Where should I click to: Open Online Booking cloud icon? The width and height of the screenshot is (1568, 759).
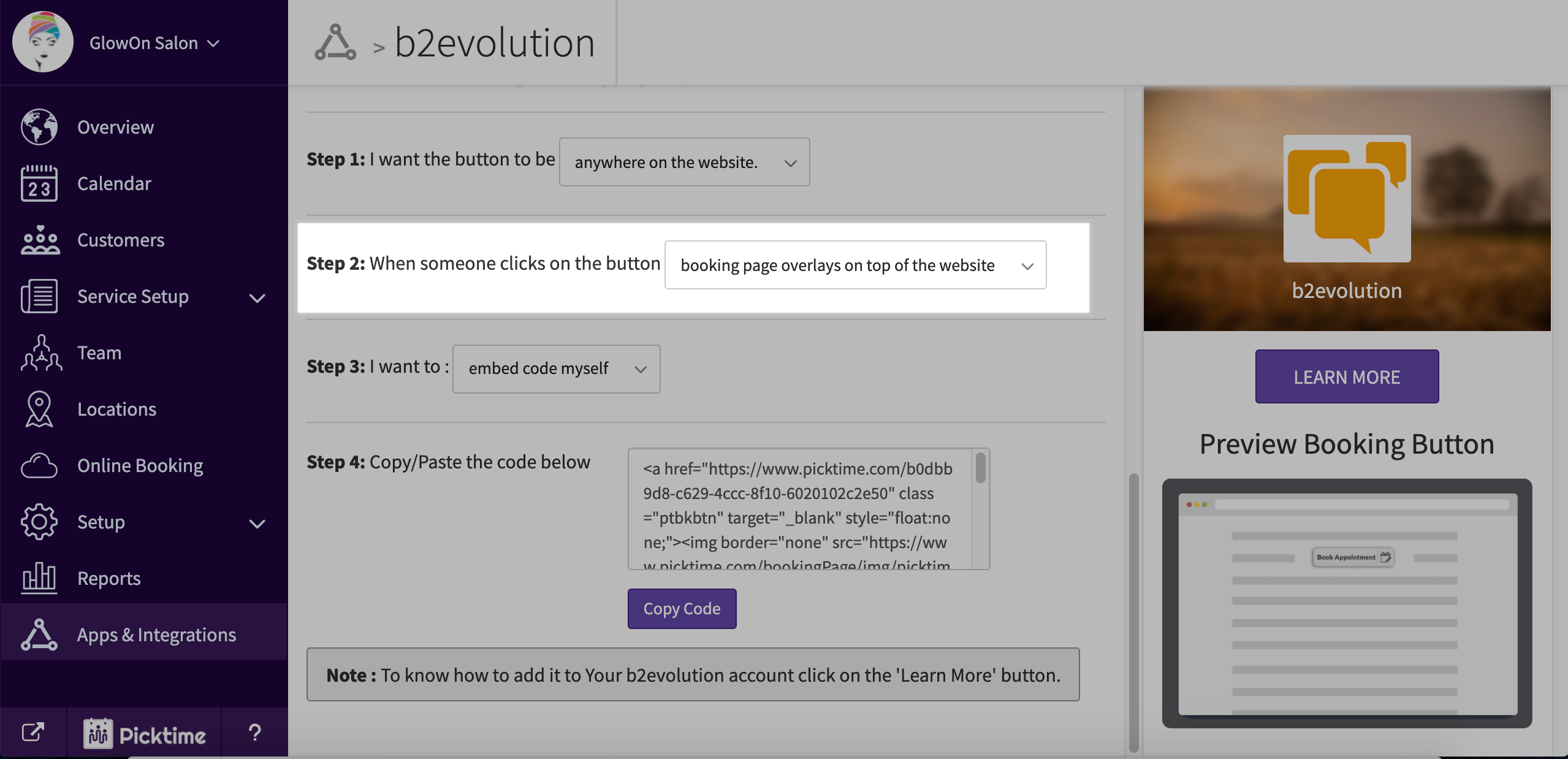(39, 465)
